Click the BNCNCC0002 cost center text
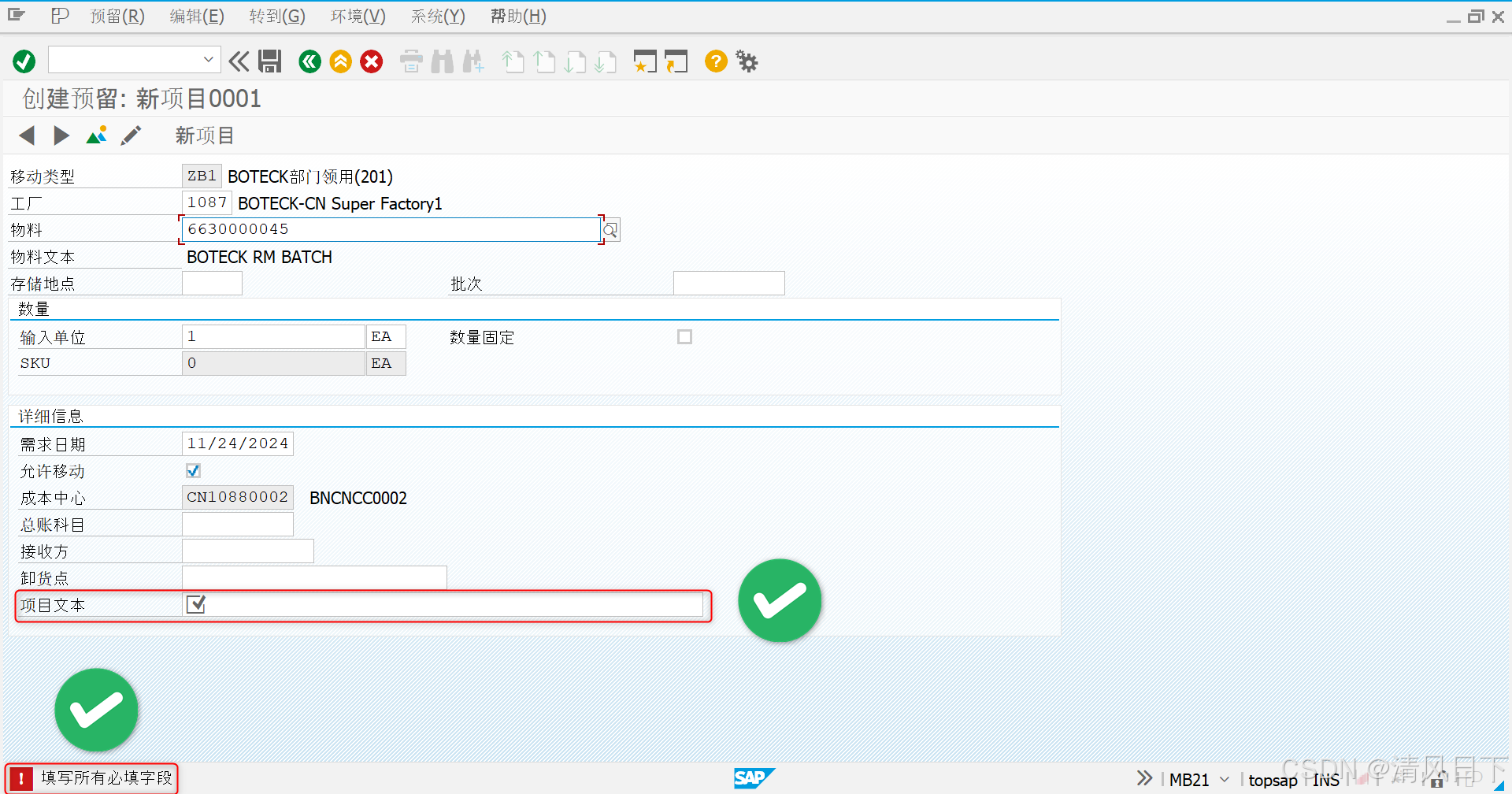 click(358, 498)
